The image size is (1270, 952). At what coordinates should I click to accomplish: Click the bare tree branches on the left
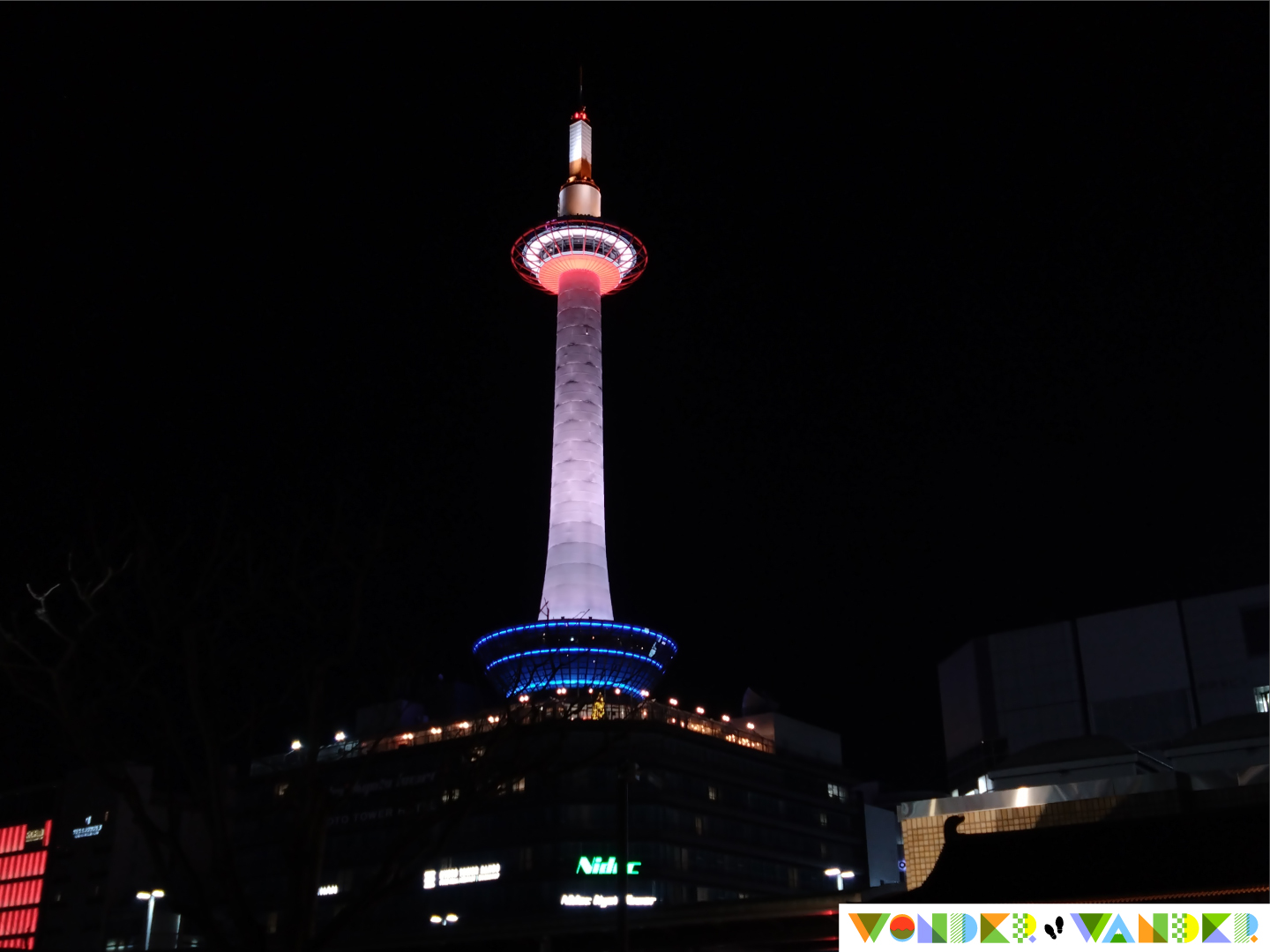[79, 608]
